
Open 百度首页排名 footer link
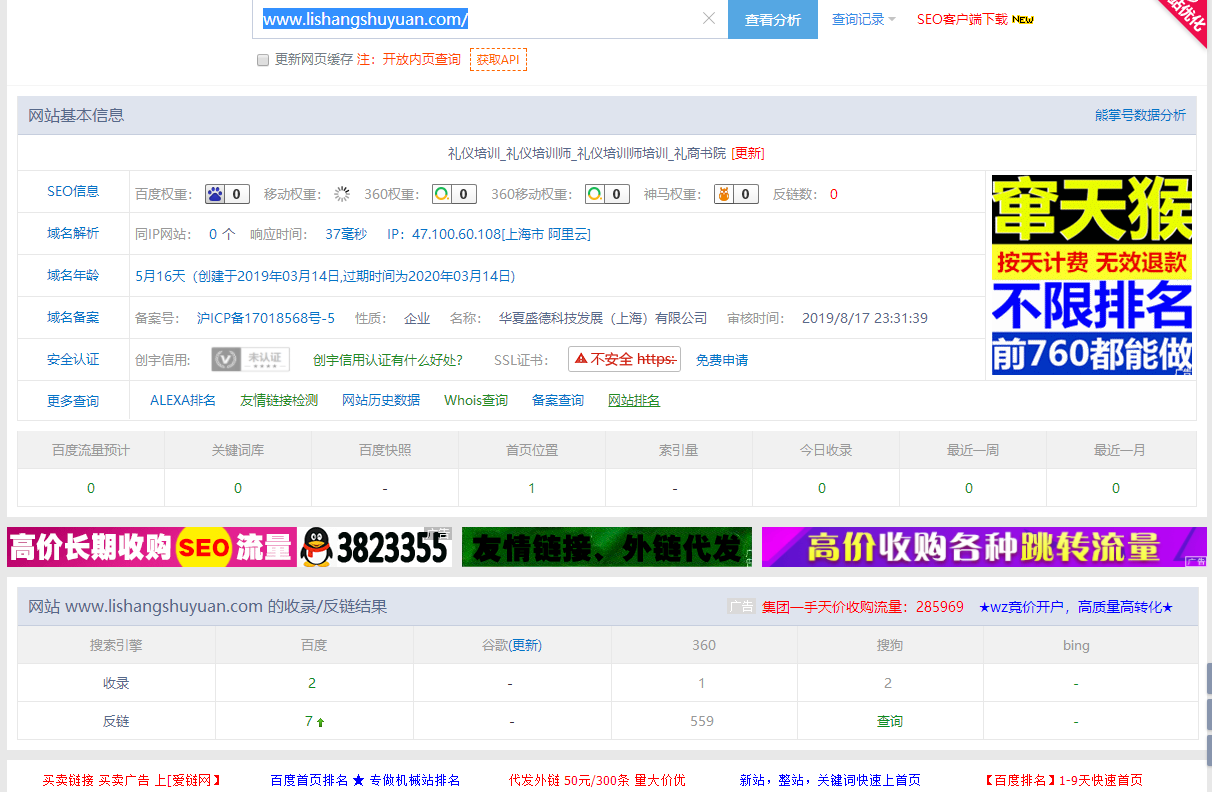365,780
